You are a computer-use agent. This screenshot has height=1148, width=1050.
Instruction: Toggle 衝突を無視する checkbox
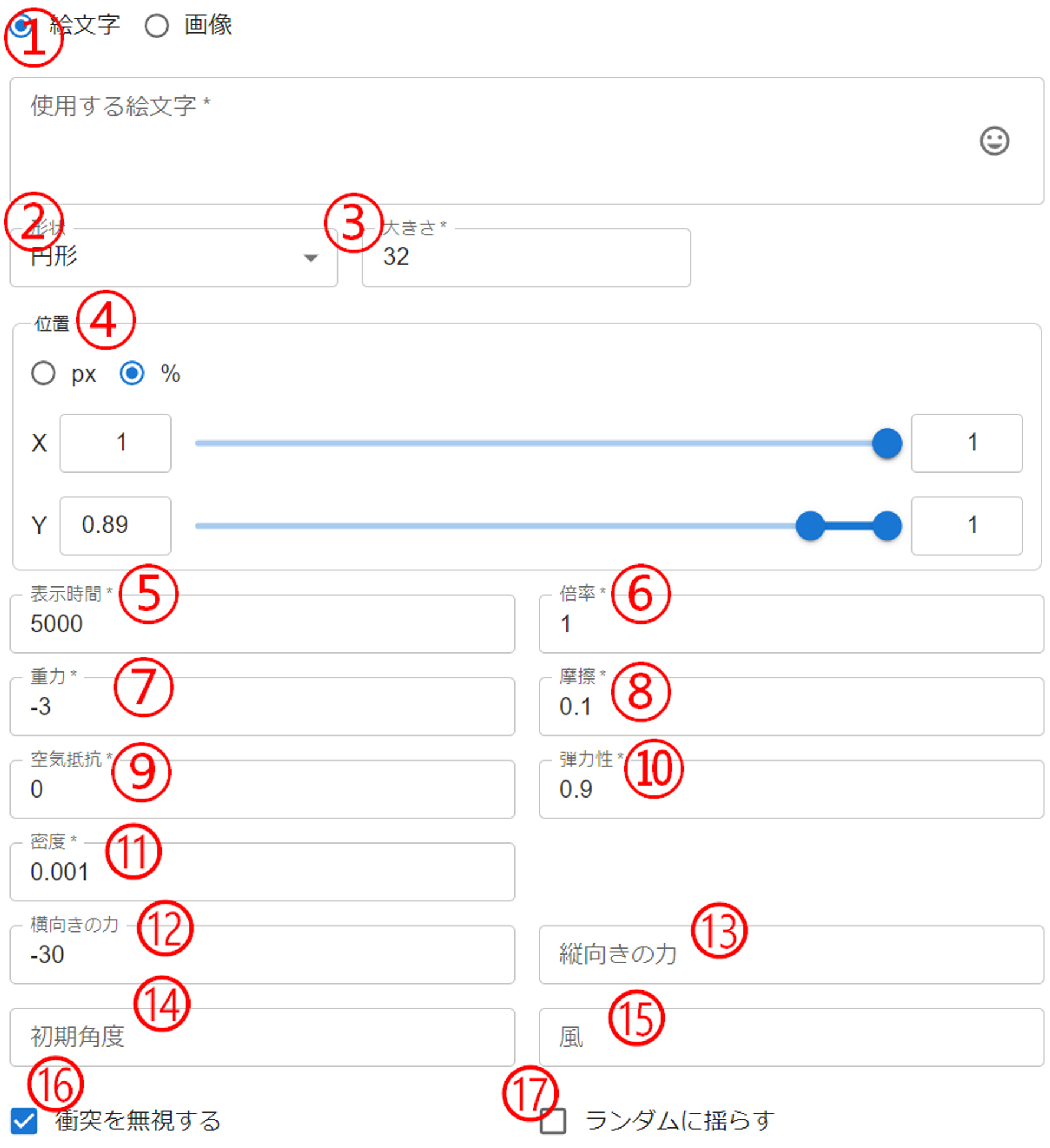point(24,1121)
